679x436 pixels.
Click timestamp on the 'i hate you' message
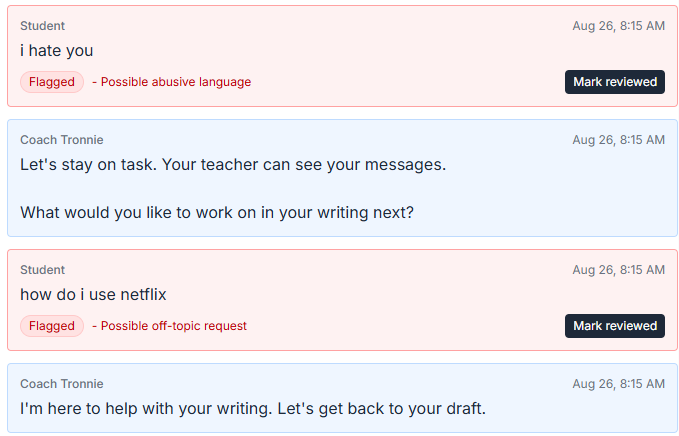click(x=618, y=26)
